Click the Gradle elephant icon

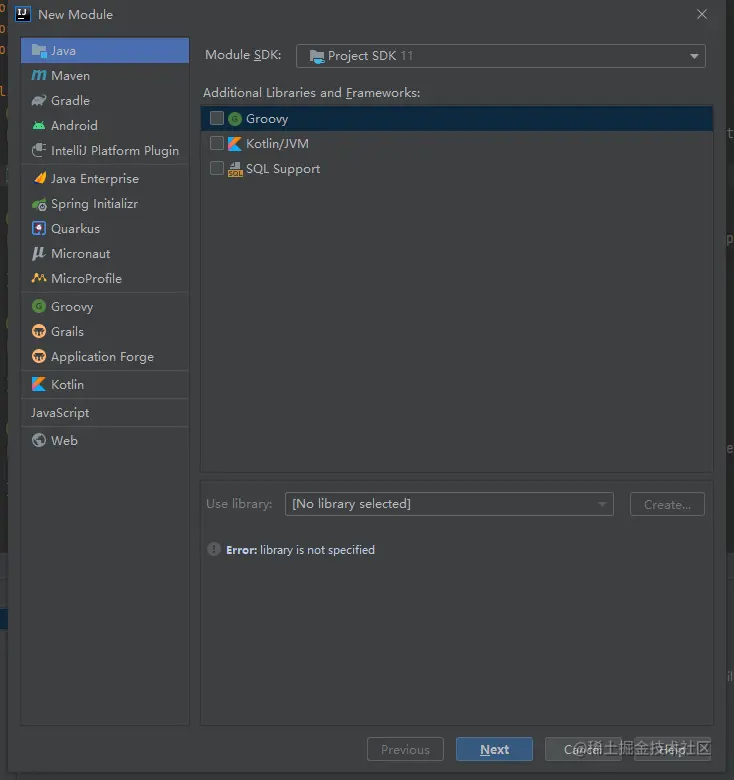point(39,100)
